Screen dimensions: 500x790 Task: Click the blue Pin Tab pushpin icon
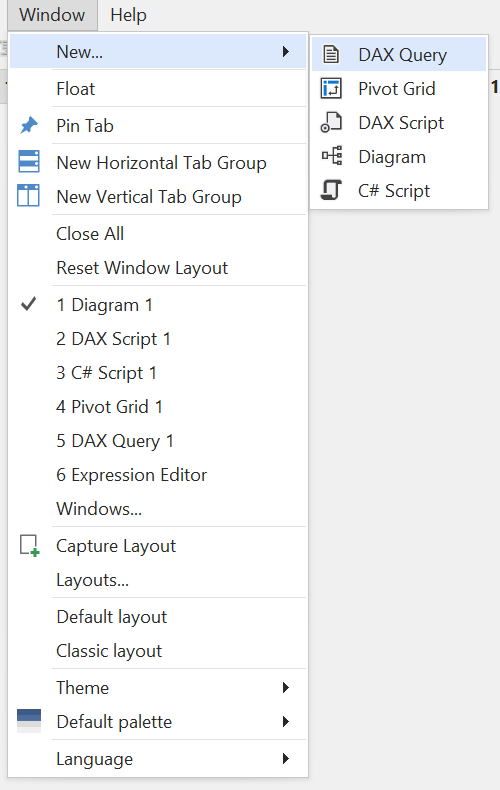(29, 125)
